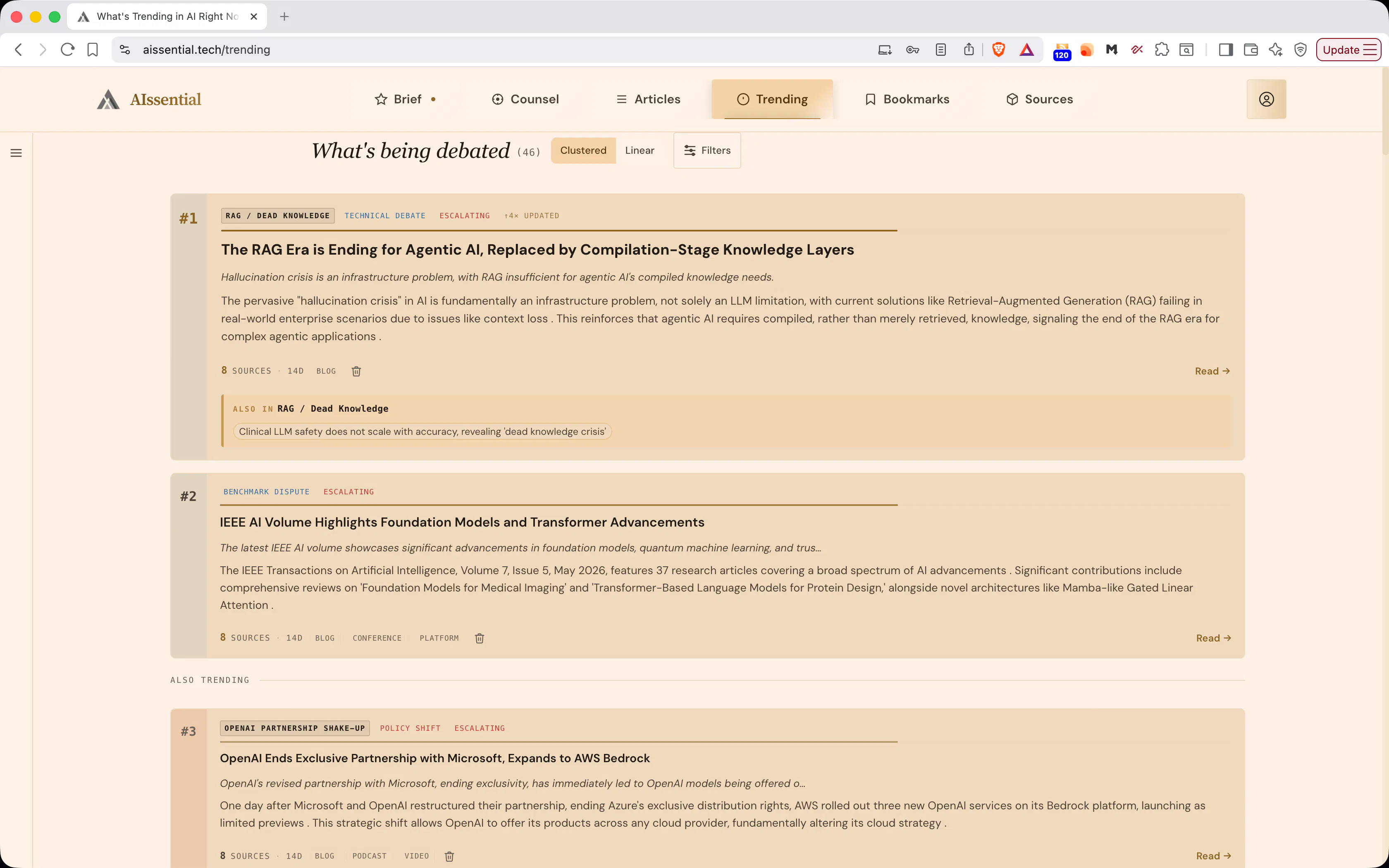Close the What's Trending in AI tab
The height and width of the screenshot is (868, 1389).
[x=254, y=17]
